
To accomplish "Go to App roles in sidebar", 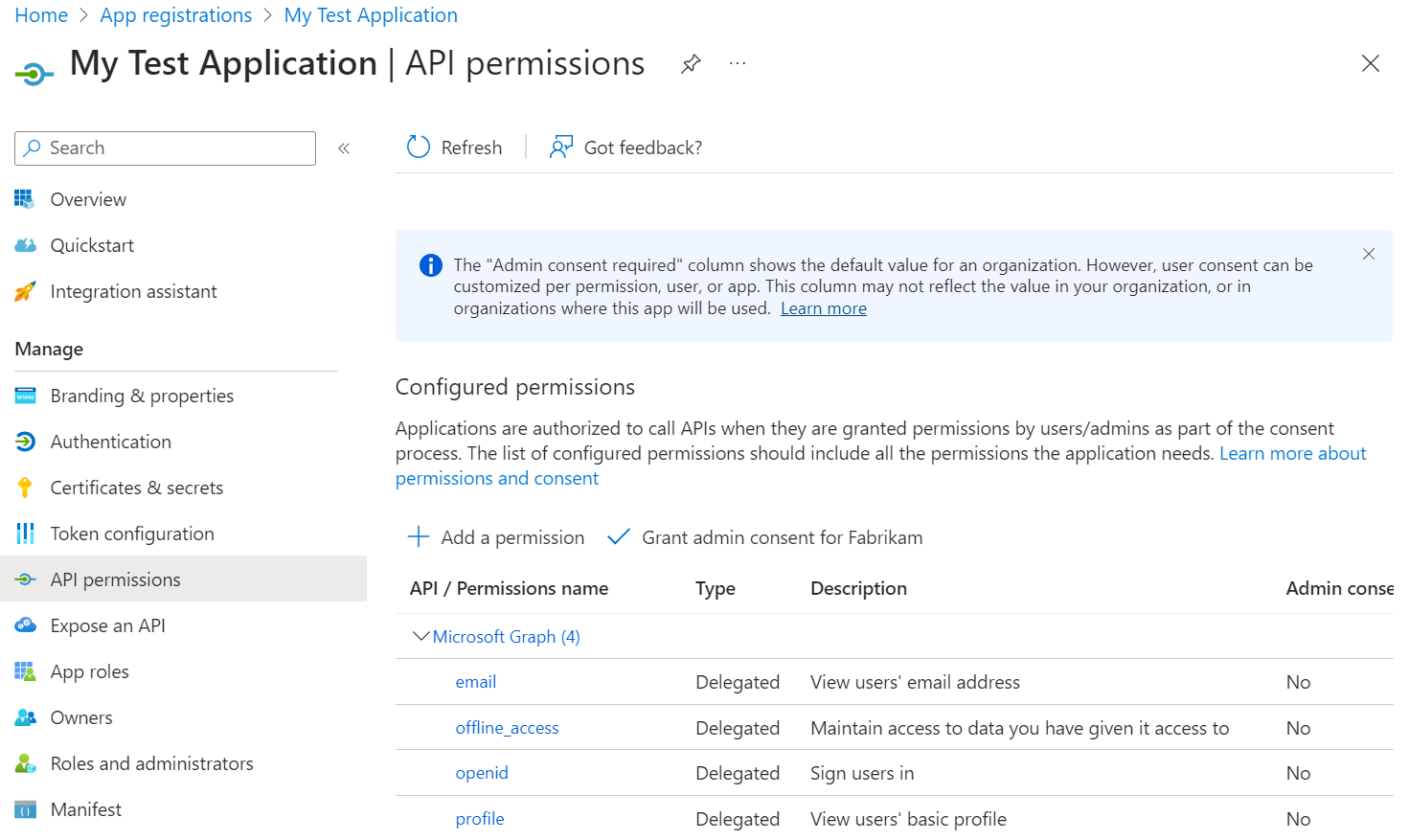I will [x=89, y=671].
